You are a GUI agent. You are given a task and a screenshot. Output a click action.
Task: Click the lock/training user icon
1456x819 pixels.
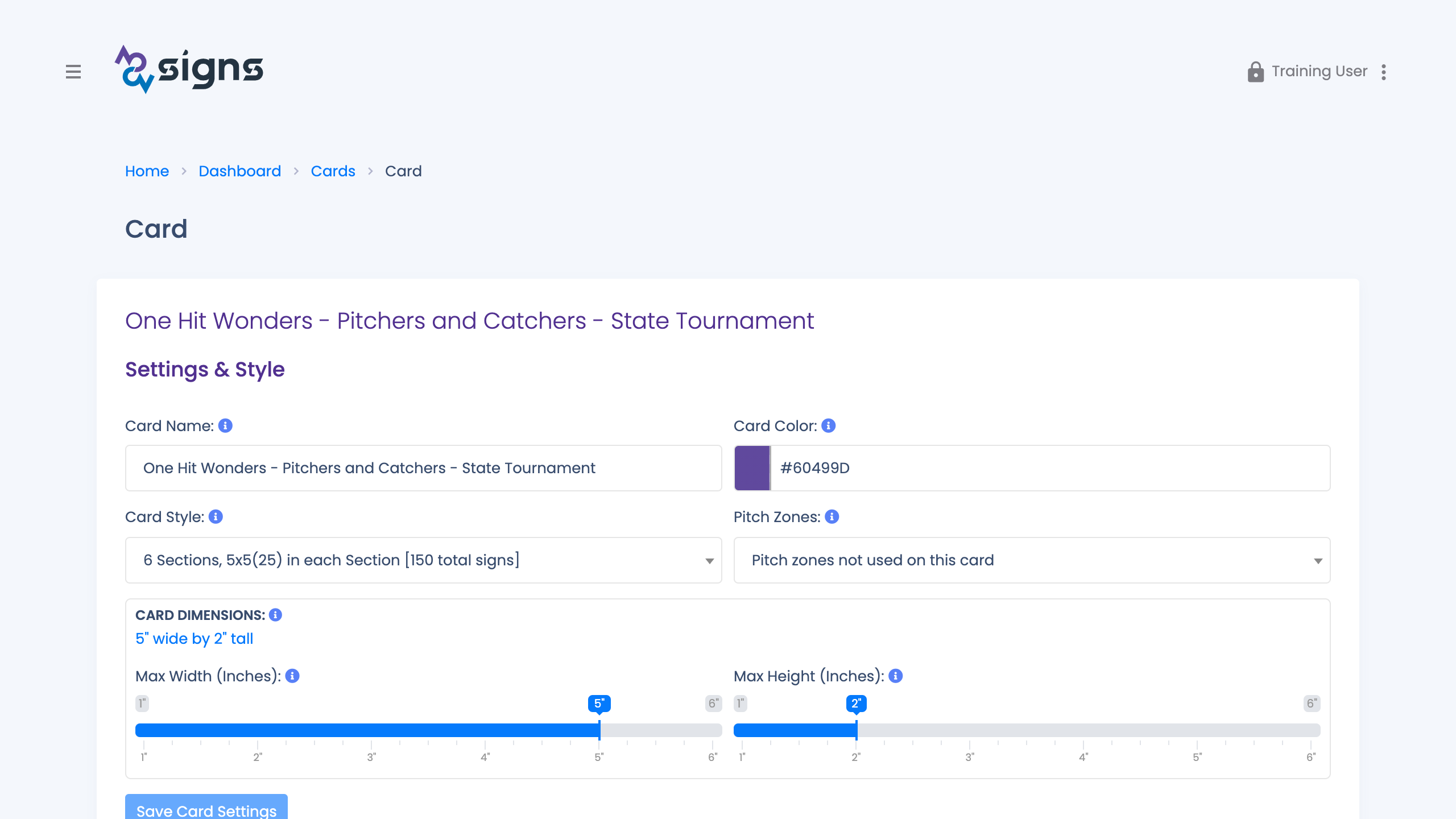(x=1253, y=72)
